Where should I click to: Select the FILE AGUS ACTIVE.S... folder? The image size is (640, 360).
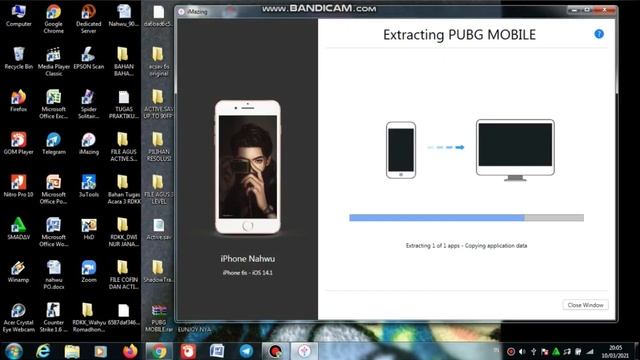124,147
